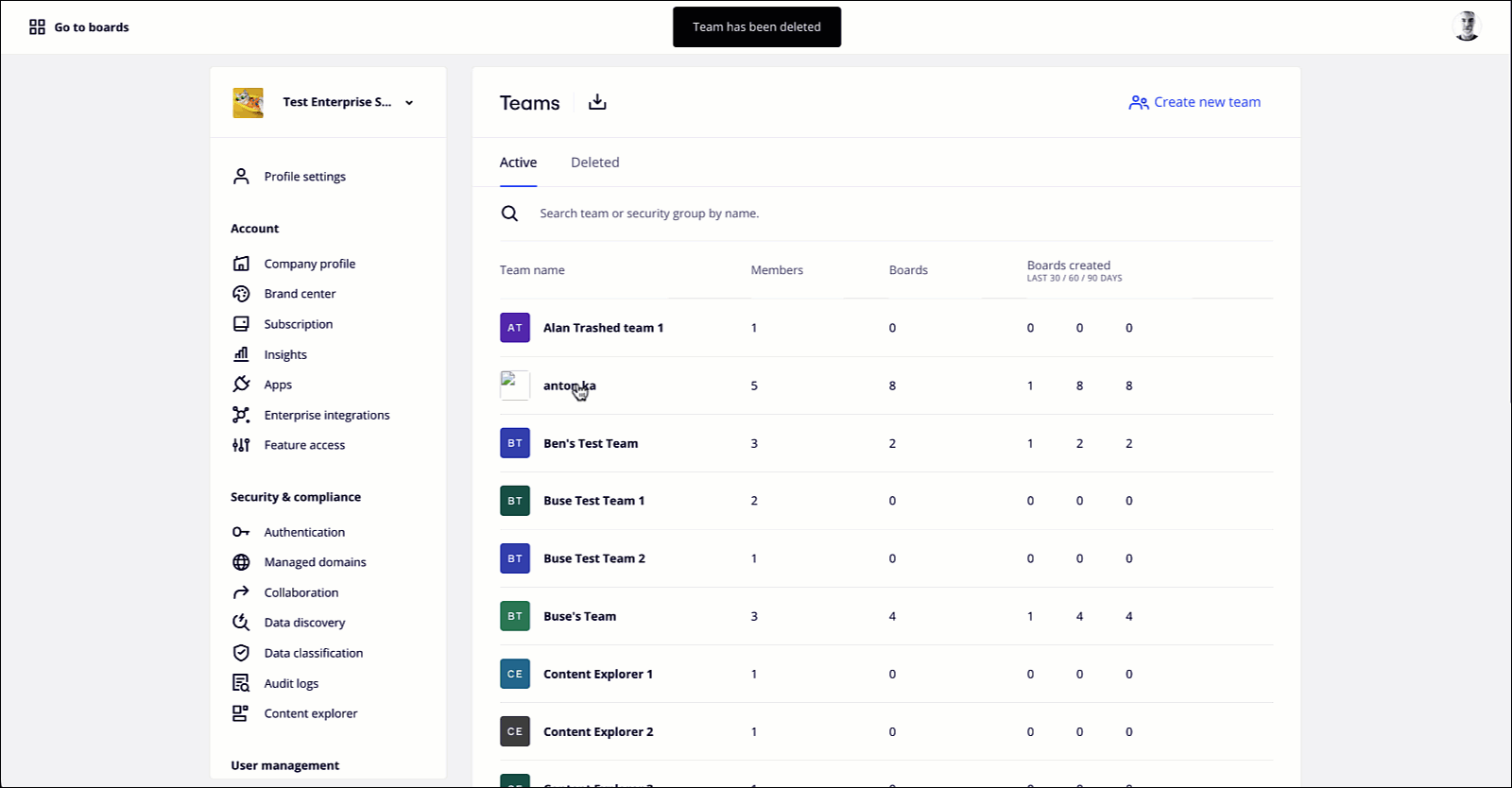Image resolution: width=1512 pixels, height=788 pixels.
Task: Click the Data classification shield icon
Action: 241,653
